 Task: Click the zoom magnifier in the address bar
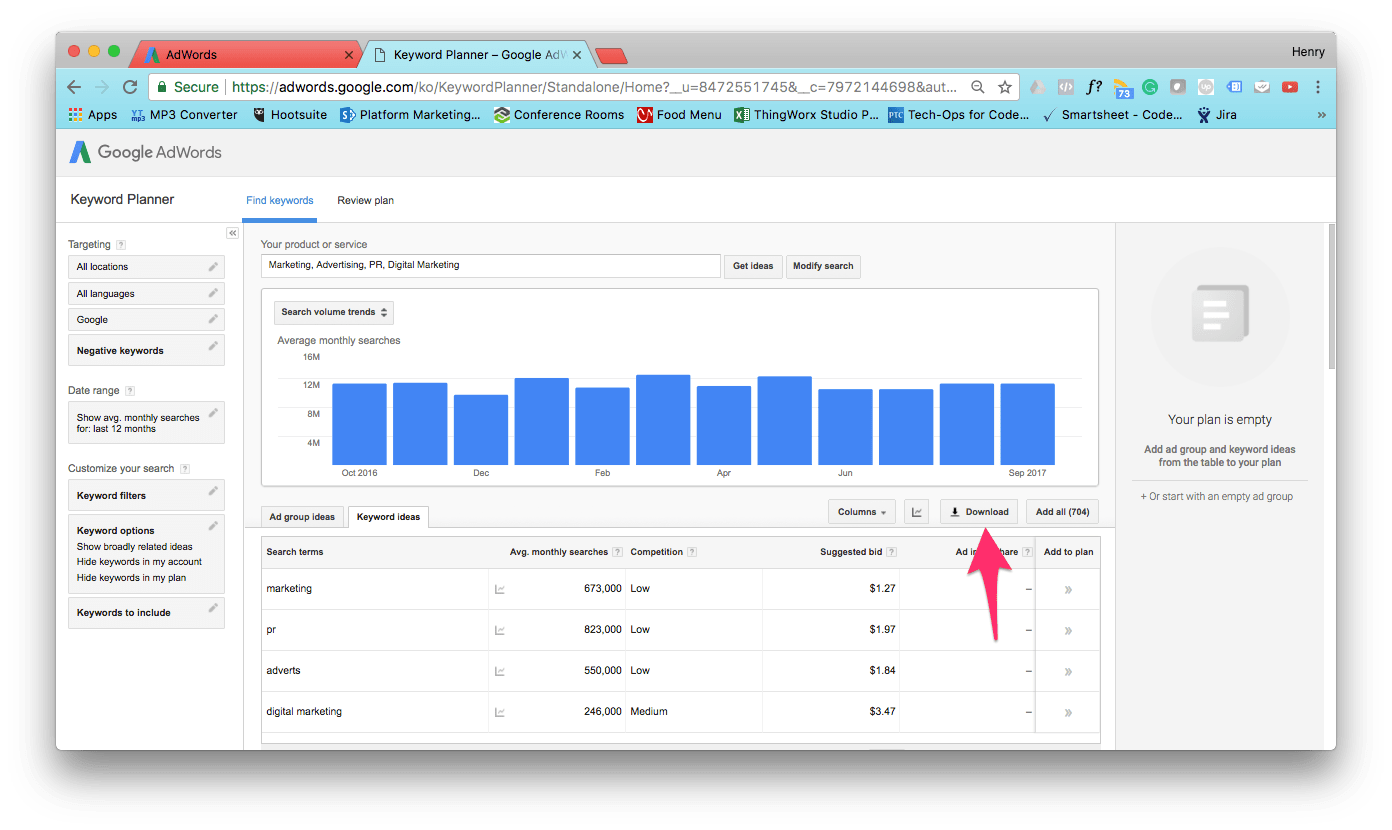tap(978, 87)
